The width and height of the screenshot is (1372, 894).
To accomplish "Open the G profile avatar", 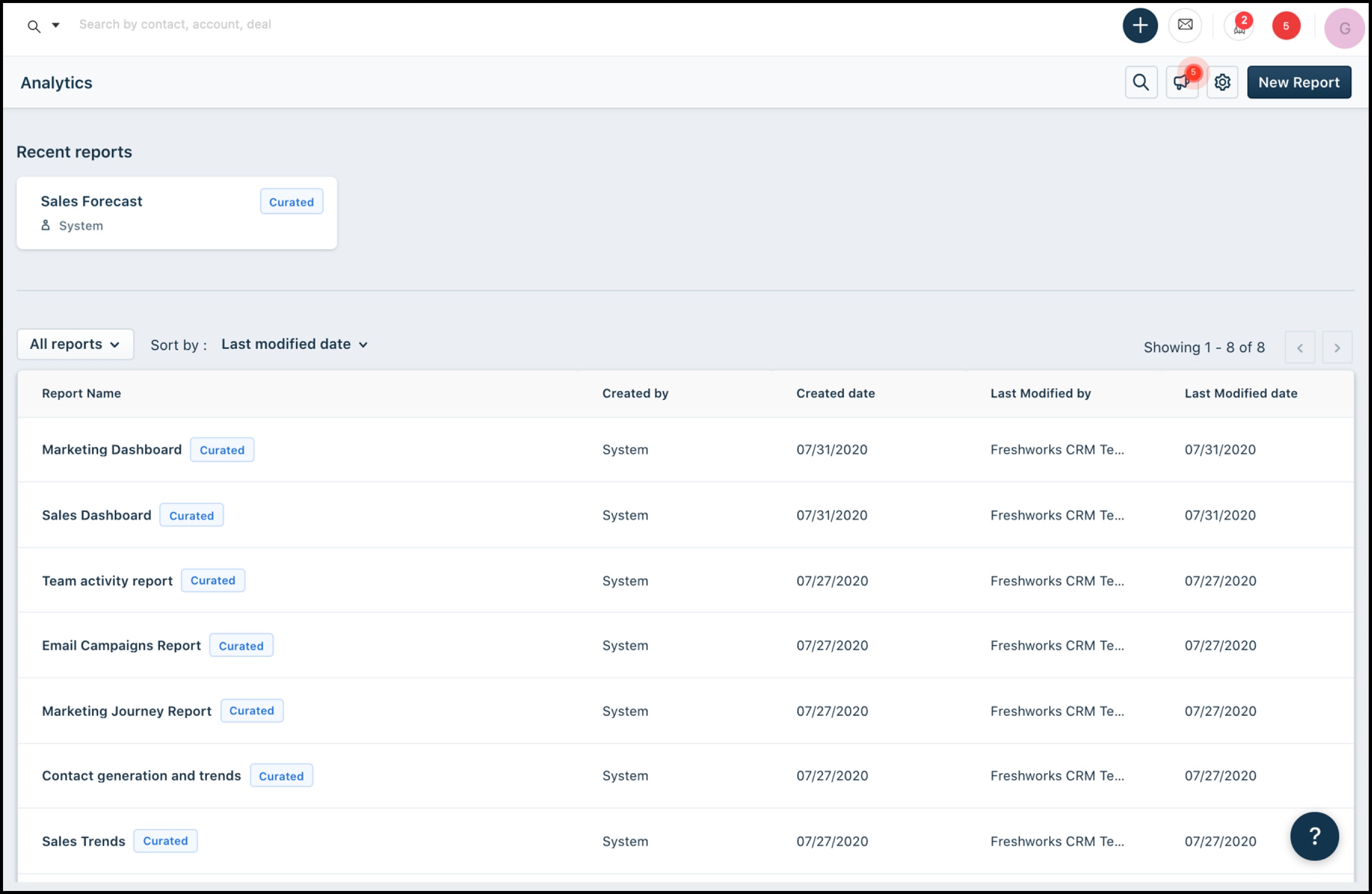I will click(x=1344, y=28).
